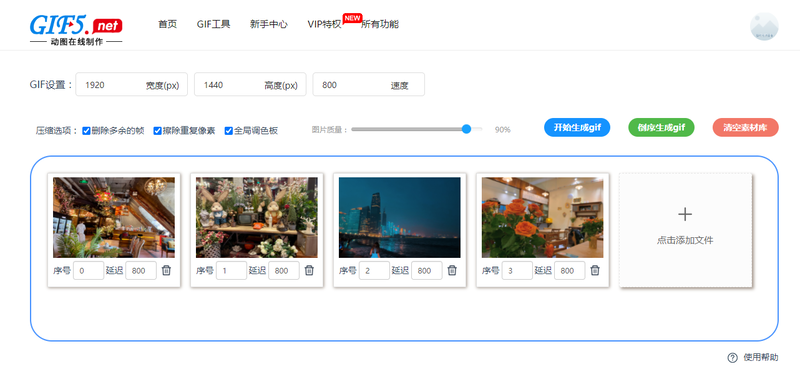Image resolution: width=800 pixels, height=379 pixels.
Task: Delete frame with sequence number 0
Action: pos(166,270)
